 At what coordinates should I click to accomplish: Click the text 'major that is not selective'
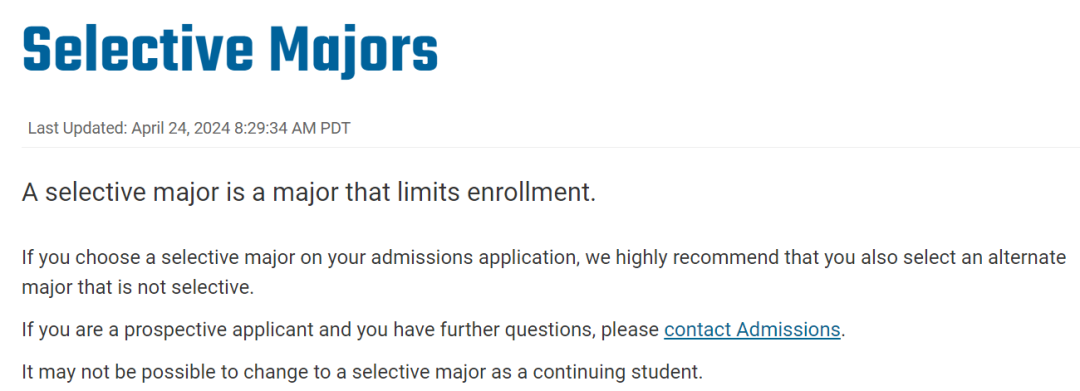tap(138, 286)
